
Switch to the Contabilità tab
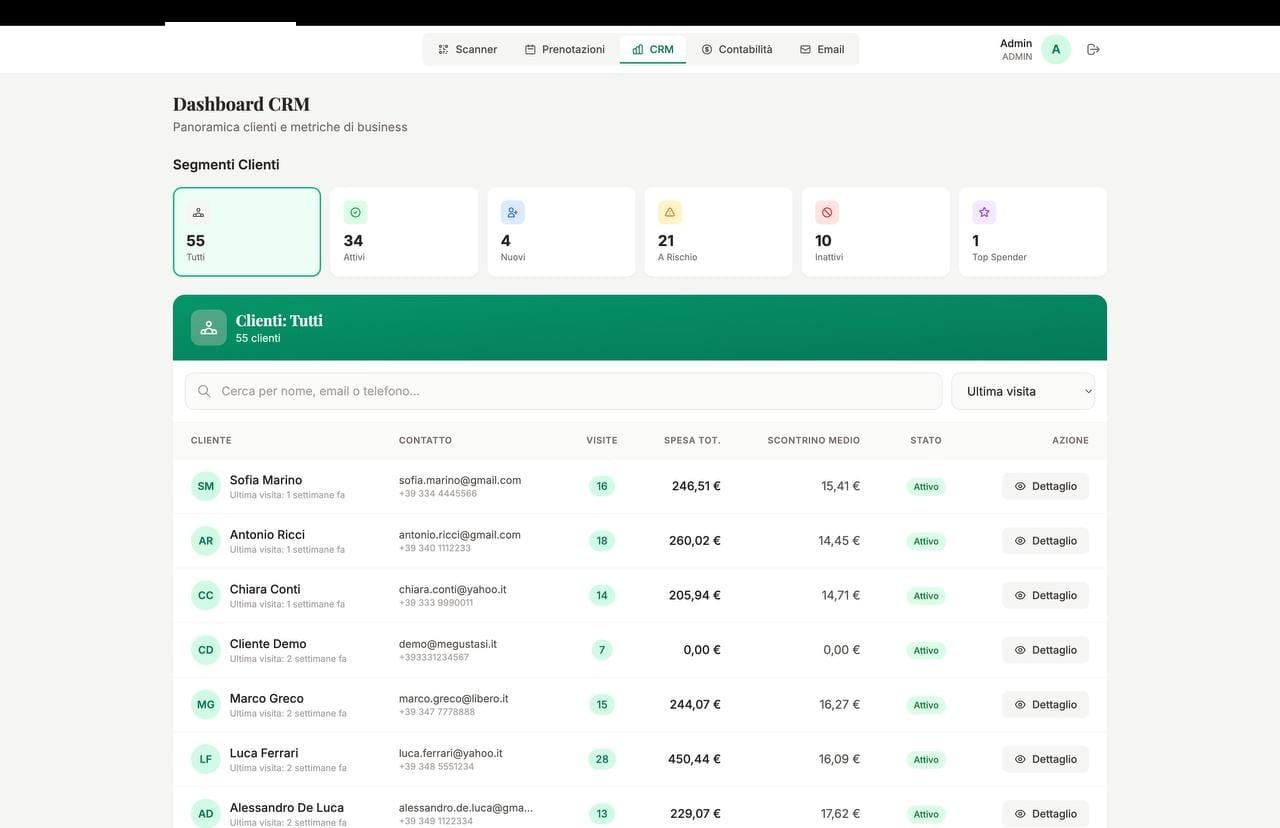(737, 48)
